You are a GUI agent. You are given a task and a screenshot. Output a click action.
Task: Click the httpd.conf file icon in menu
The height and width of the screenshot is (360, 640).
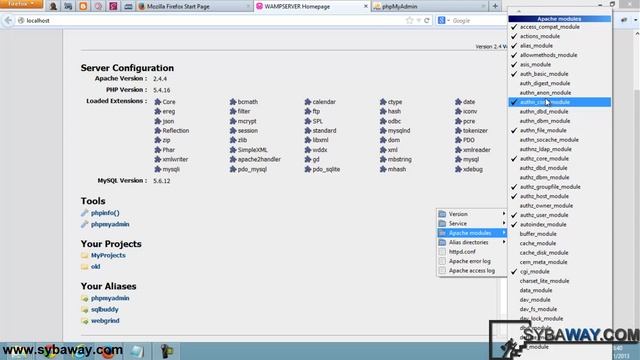(442, 252)
